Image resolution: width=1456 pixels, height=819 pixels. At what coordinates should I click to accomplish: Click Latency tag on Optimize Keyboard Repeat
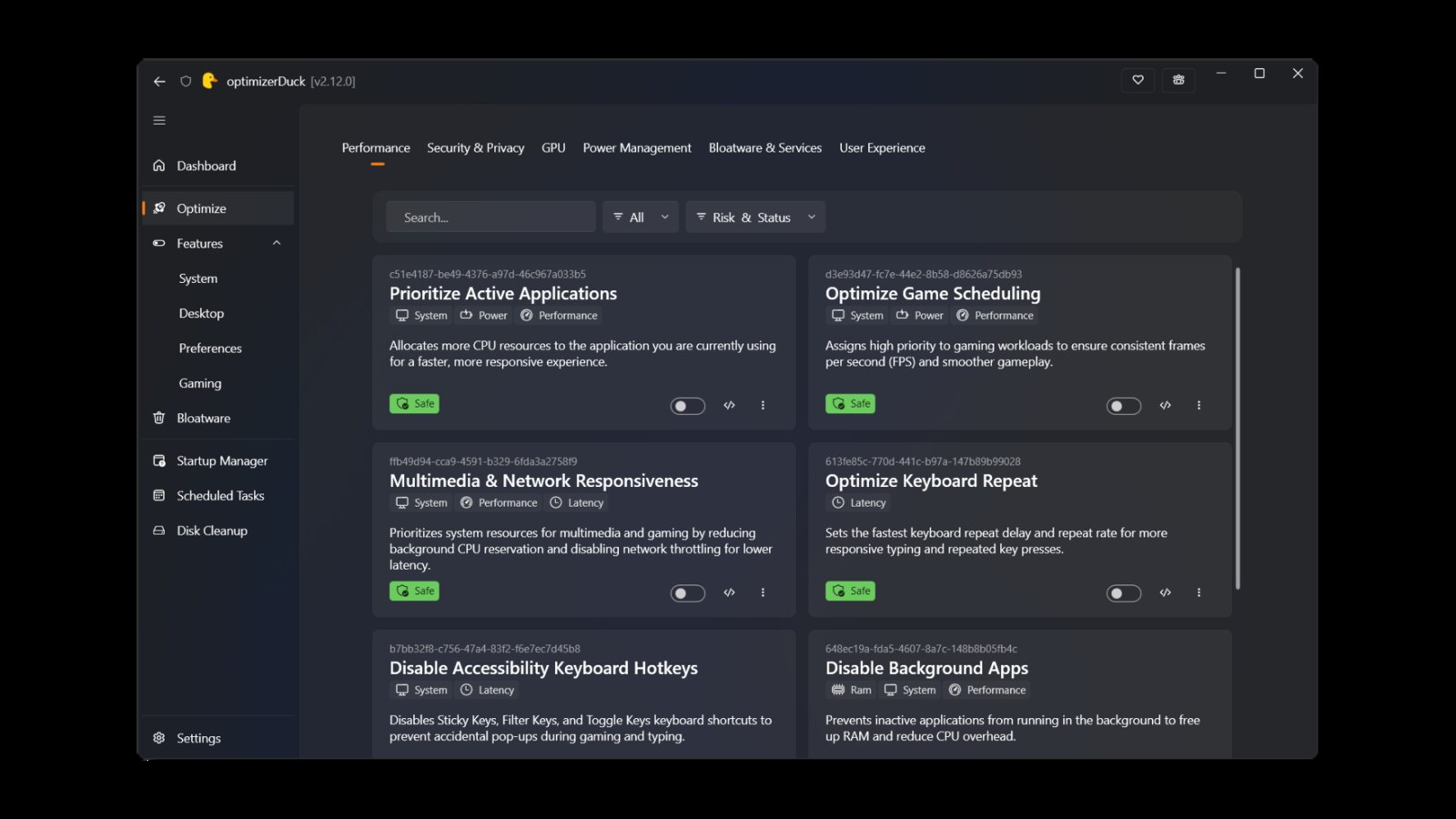coord(858,502)
